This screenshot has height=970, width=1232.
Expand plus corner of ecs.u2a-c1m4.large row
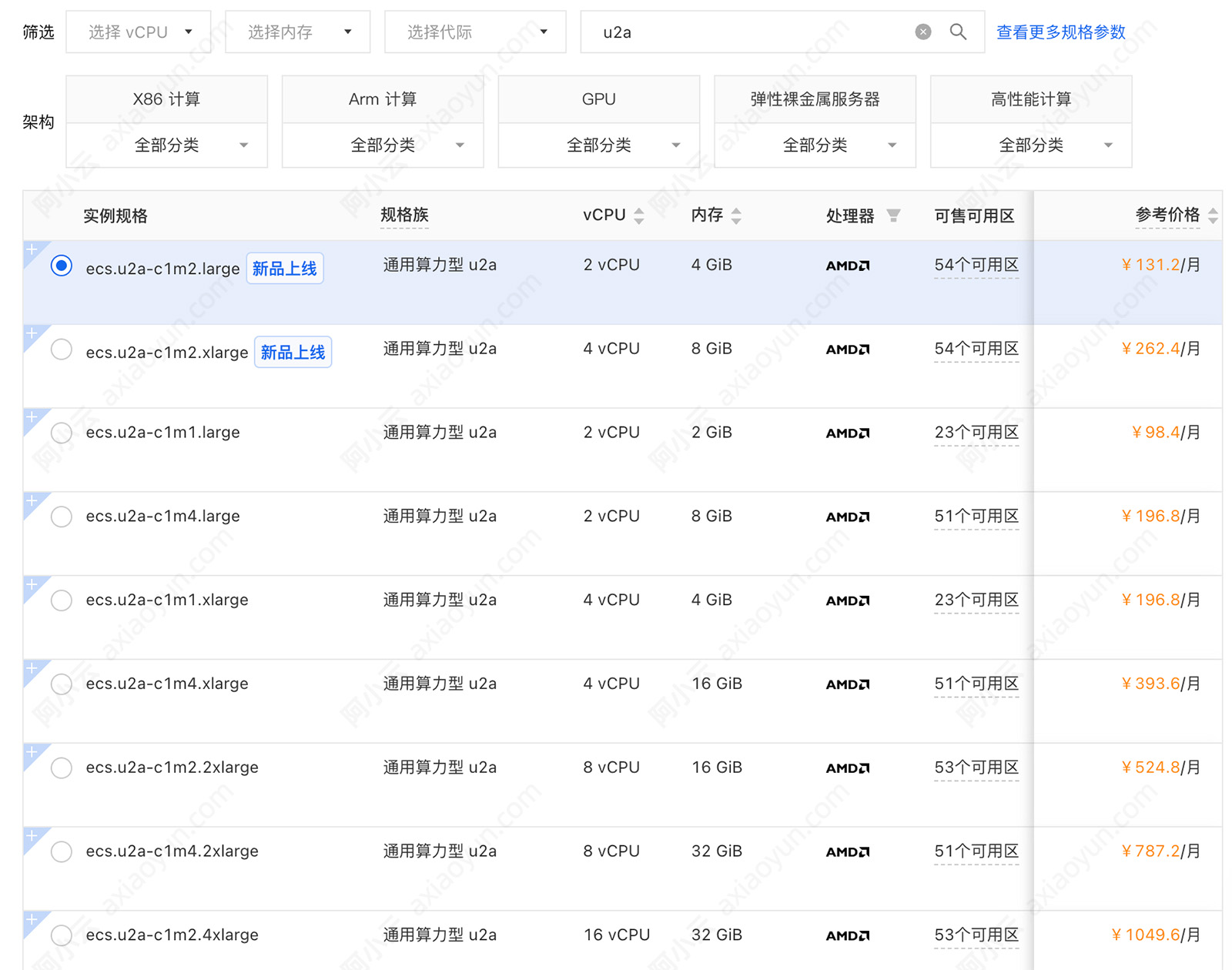[x=32, y=502]
